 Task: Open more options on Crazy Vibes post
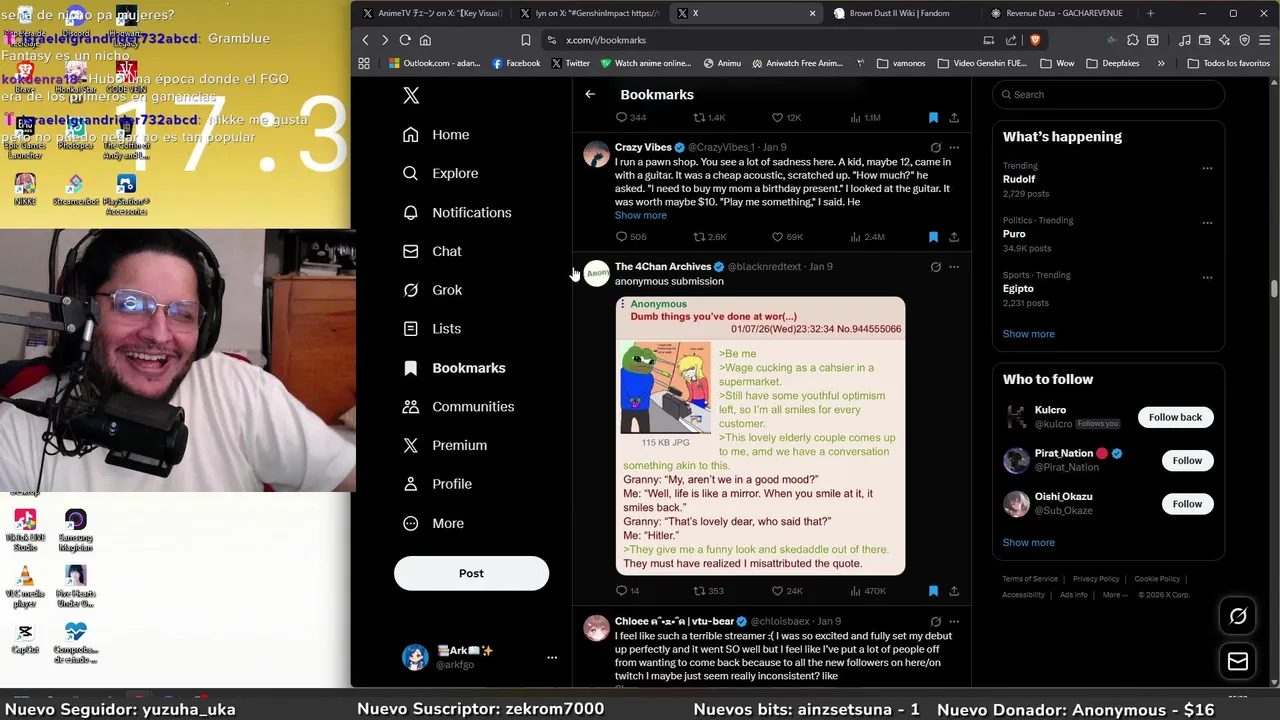tap(954, 148)
